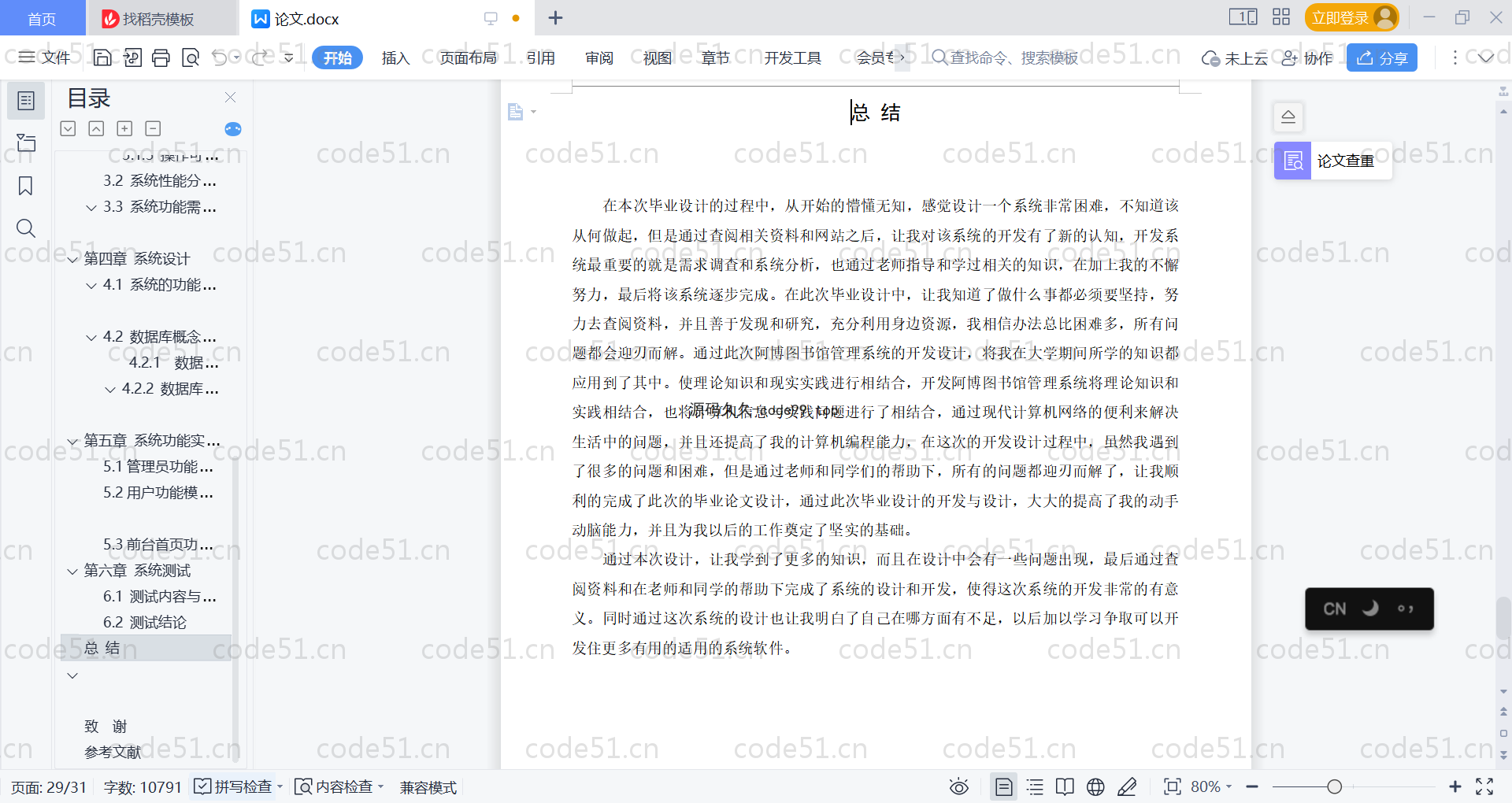Click the demote heading minus icon
This screenshot has width=1512, height=803.
click(153, 128)
